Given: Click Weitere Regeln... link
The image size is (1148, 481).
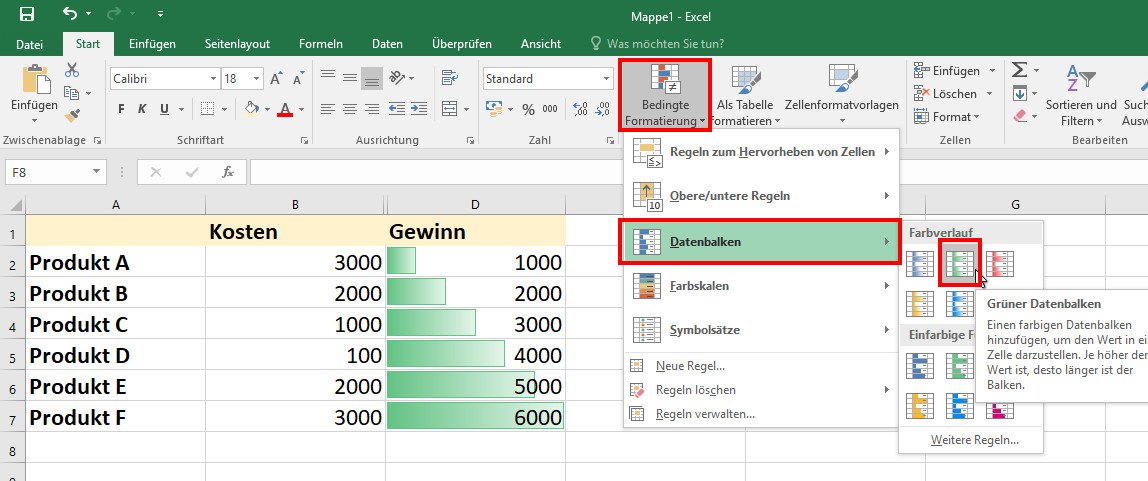Looking at the screenshot, I should pyautogui.click(x=974, y=440).
